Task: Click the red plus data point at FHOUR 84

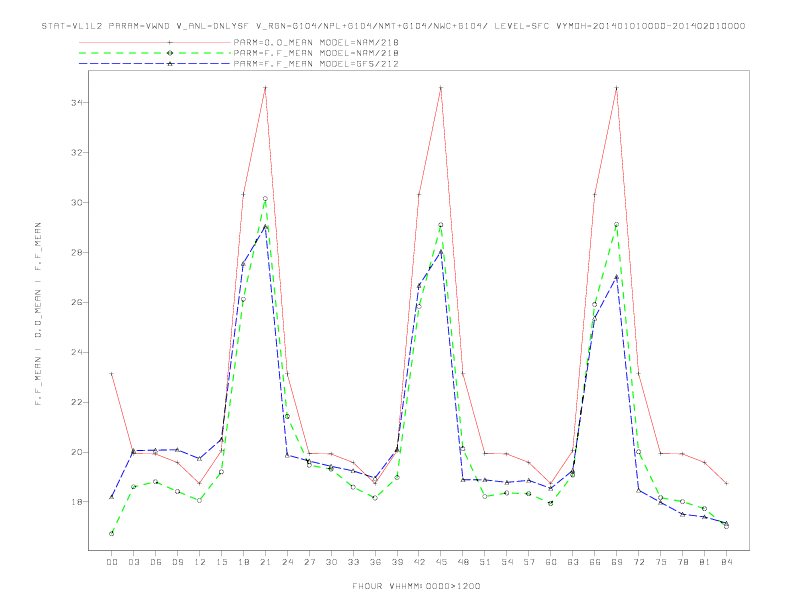Action: click(x=726, y=484)
